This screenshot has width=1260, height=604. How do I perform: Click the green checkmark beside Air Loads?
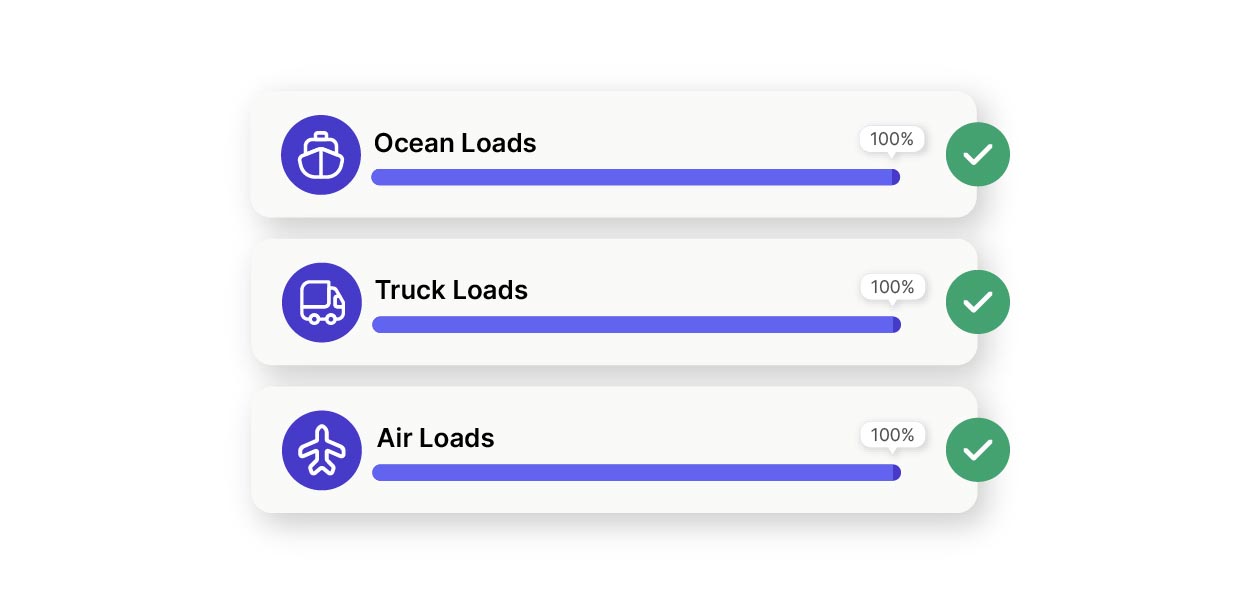click(x=977, y=450)
